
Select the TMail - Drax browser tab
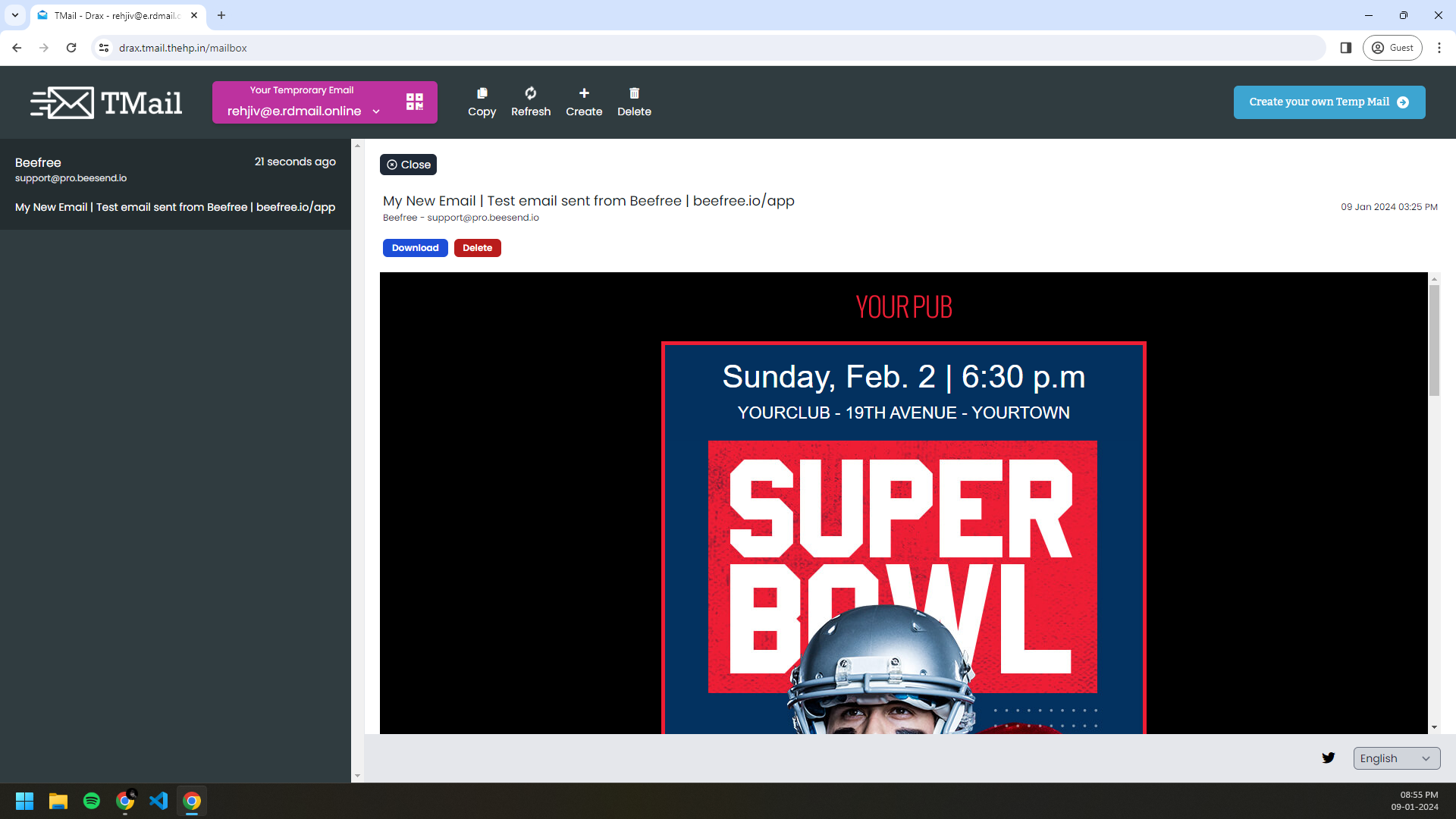(x=114, y=15)
